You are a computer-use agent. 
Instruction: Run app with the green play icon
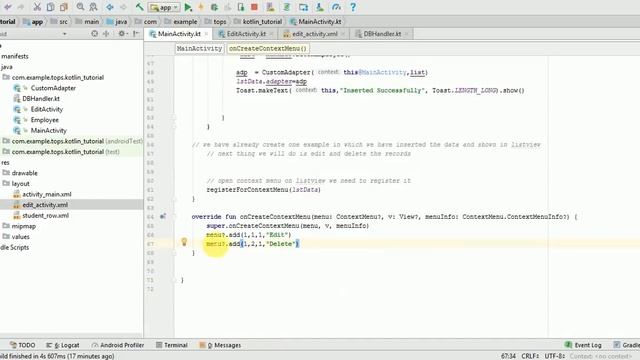pyautogui.click(x=188, y=7)
